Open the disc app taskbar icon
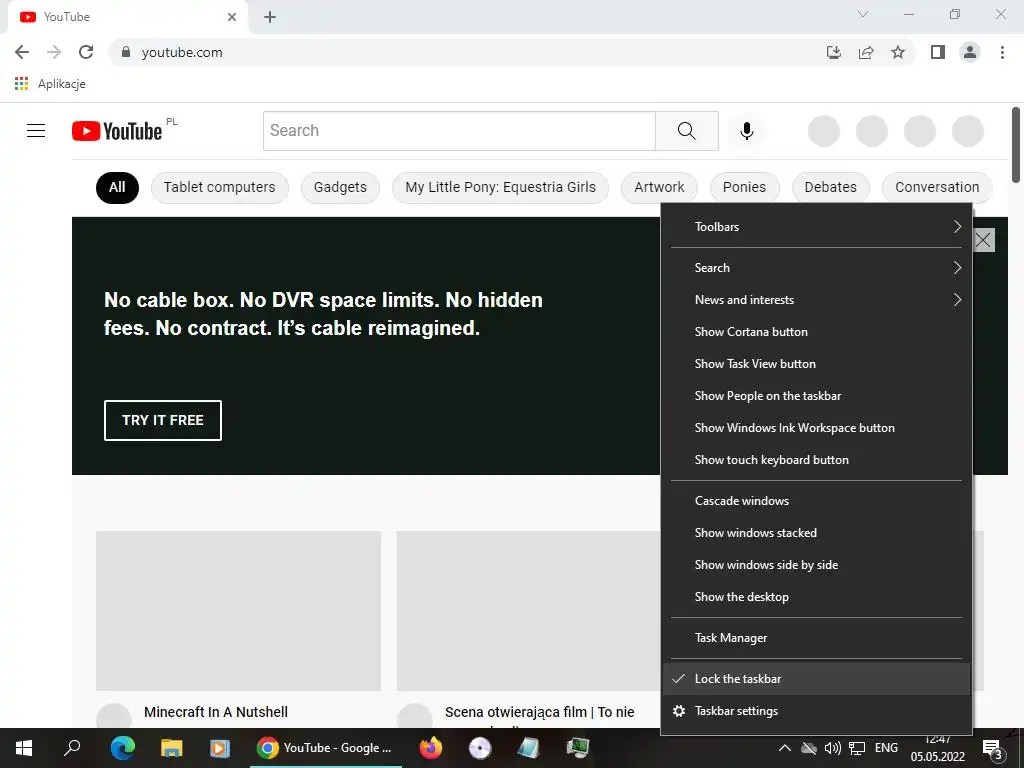This screenshot has width=1024, height=768. [479, 748]
